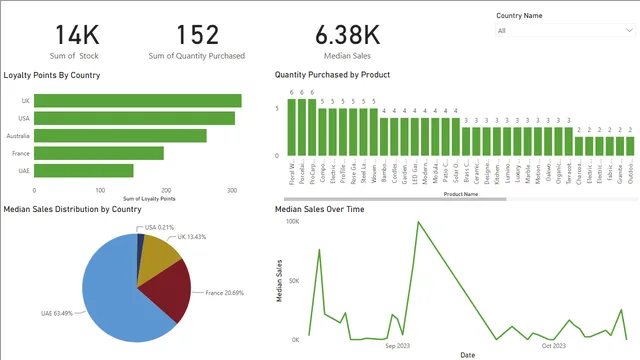Click the 'Date' axis title of line chart

(468, 355)
